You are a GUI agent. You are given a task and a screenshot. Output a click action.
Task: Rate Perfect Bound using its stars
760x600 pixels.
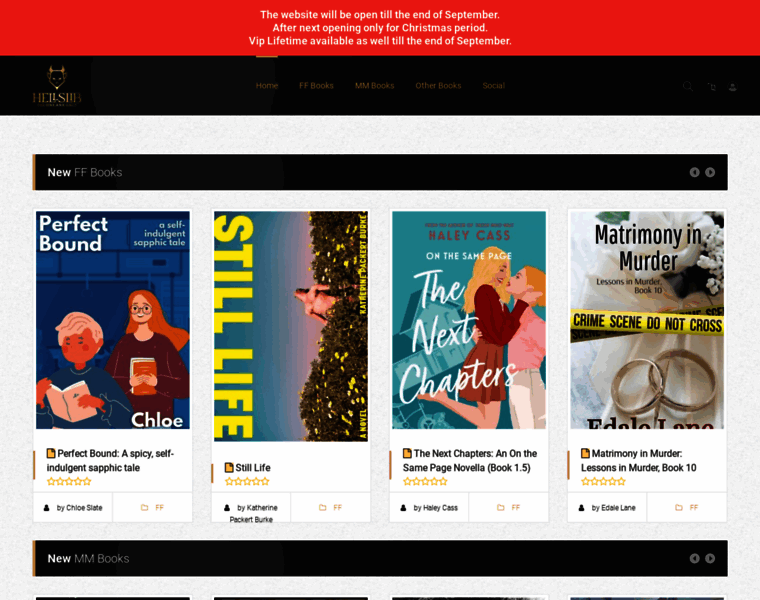(x=69, y=481)
